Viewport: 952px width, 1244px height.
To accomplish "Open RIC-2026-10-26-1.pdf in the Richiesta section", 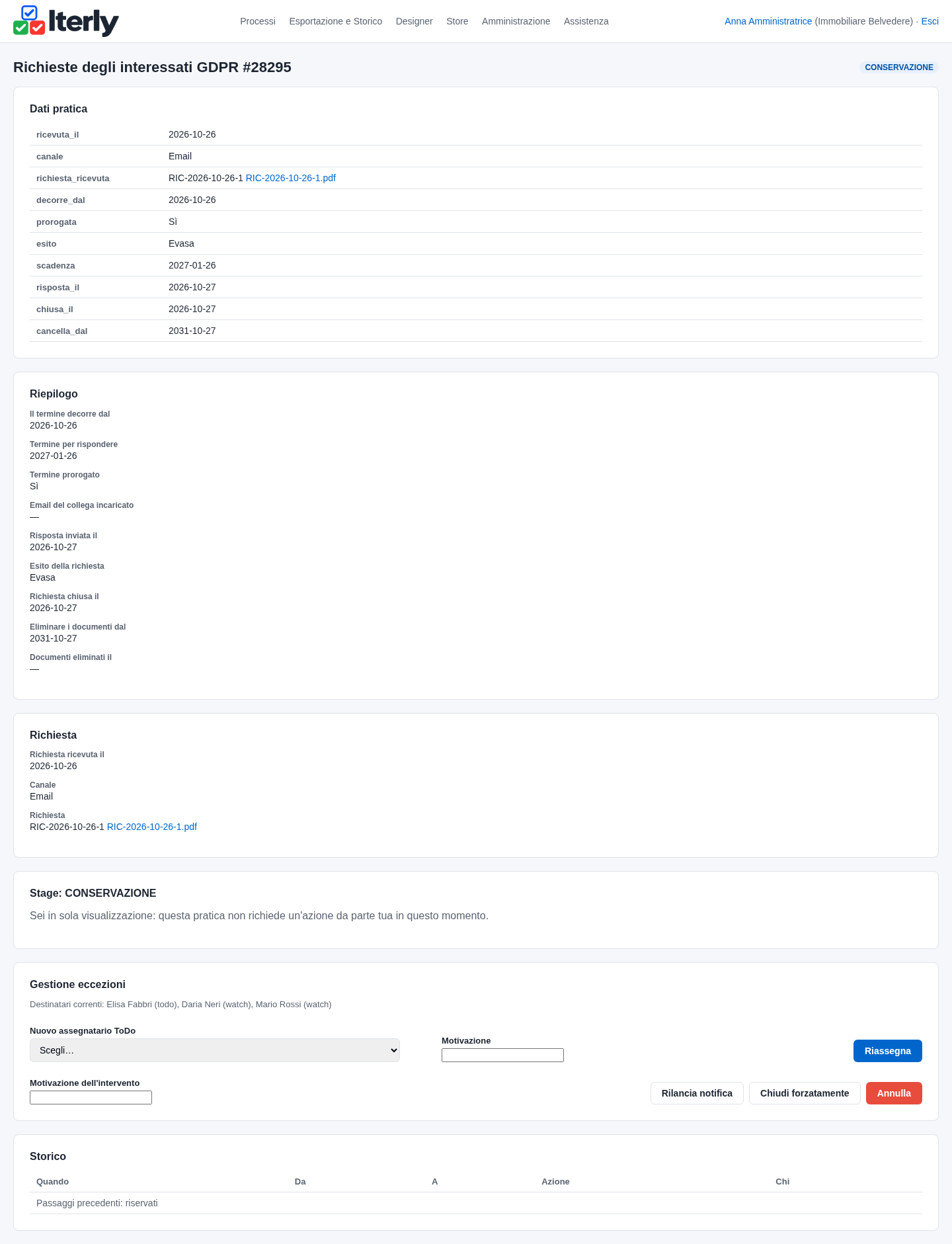I will click(x=152, y=827).
